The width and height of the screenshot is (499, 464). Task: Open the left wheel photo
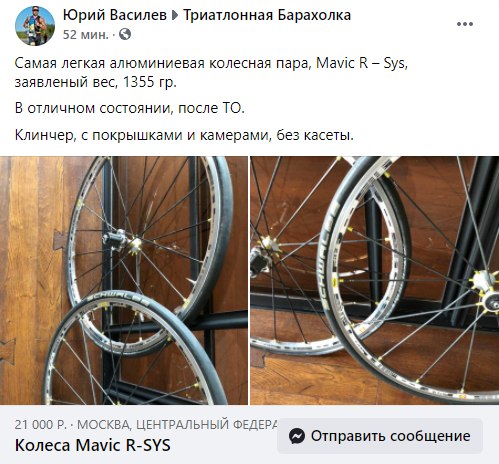(124, 280)
